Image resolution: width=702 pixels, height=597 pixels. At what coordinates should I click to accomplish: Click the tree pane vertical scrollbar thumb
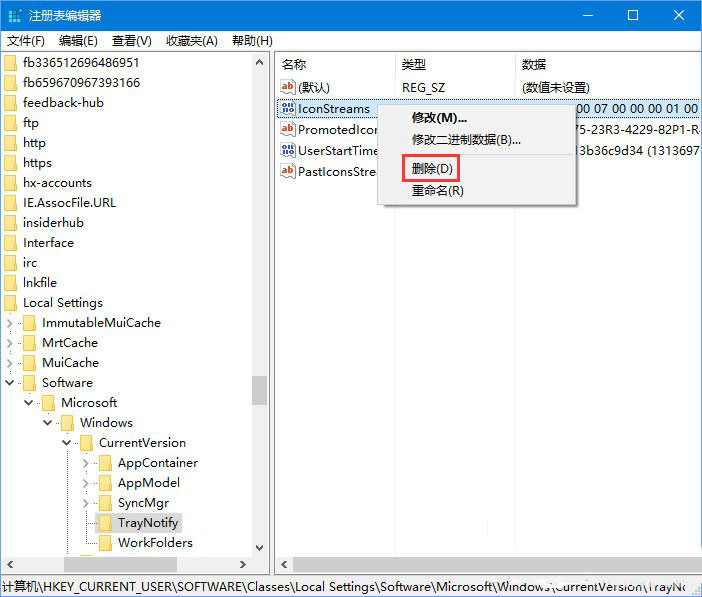coord(259,390)
